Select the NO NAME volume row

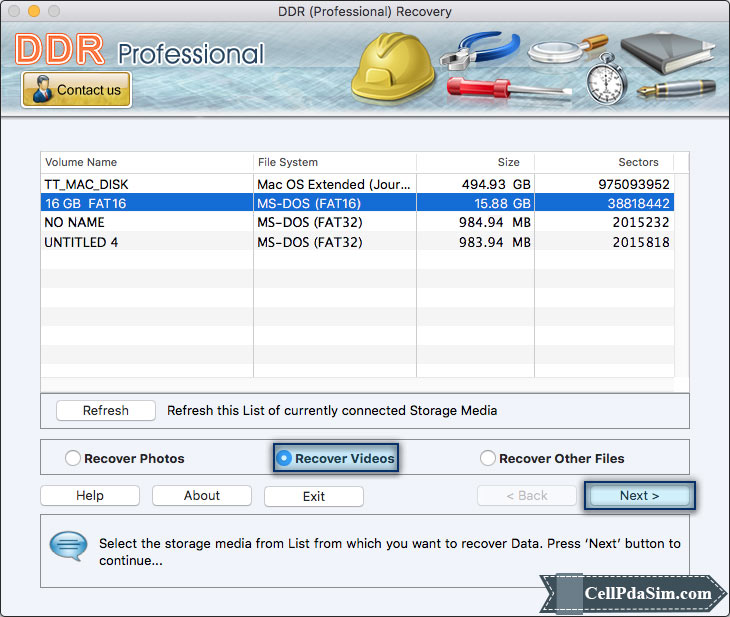coord(357,222)
